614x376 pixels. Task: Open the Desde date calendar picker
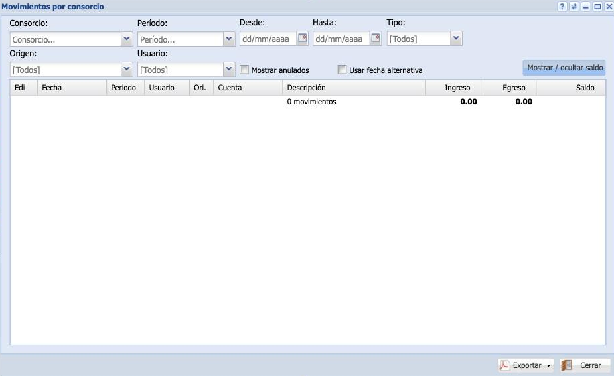tap(302, 38)
